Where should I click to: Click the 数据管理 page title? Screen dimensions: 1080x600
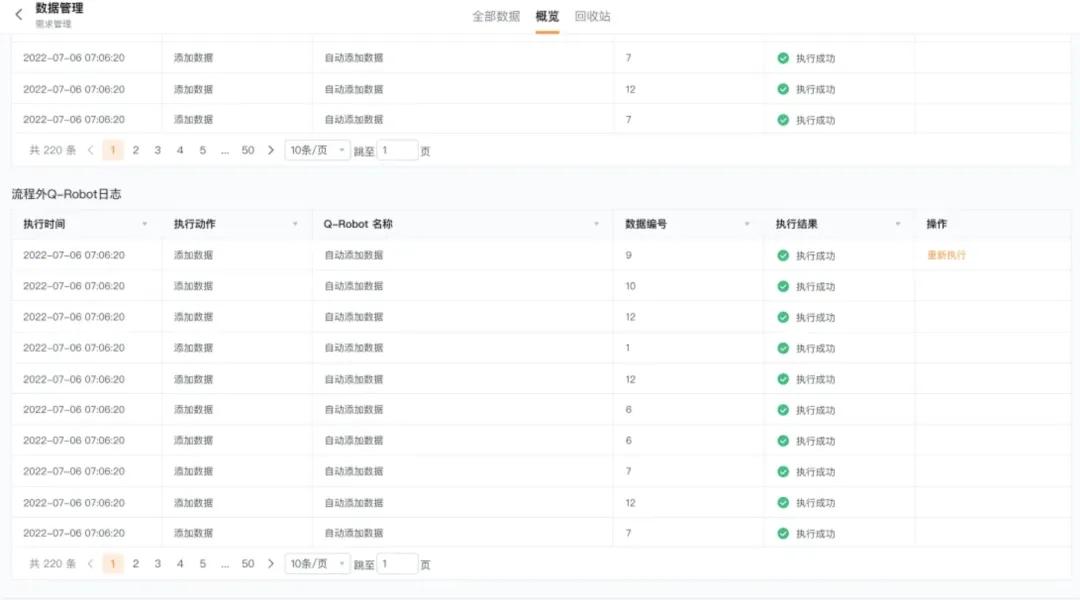[59, 8]
